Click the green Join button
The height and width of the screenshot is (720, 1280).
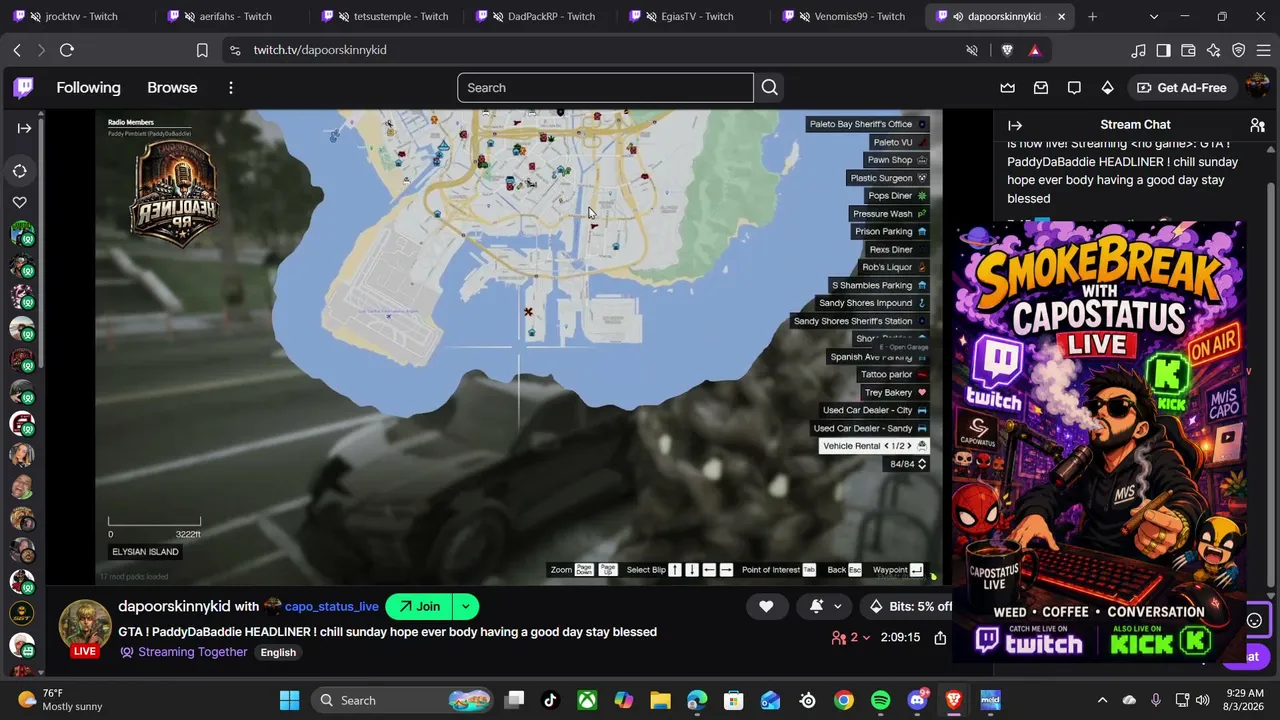click(419, 606)
